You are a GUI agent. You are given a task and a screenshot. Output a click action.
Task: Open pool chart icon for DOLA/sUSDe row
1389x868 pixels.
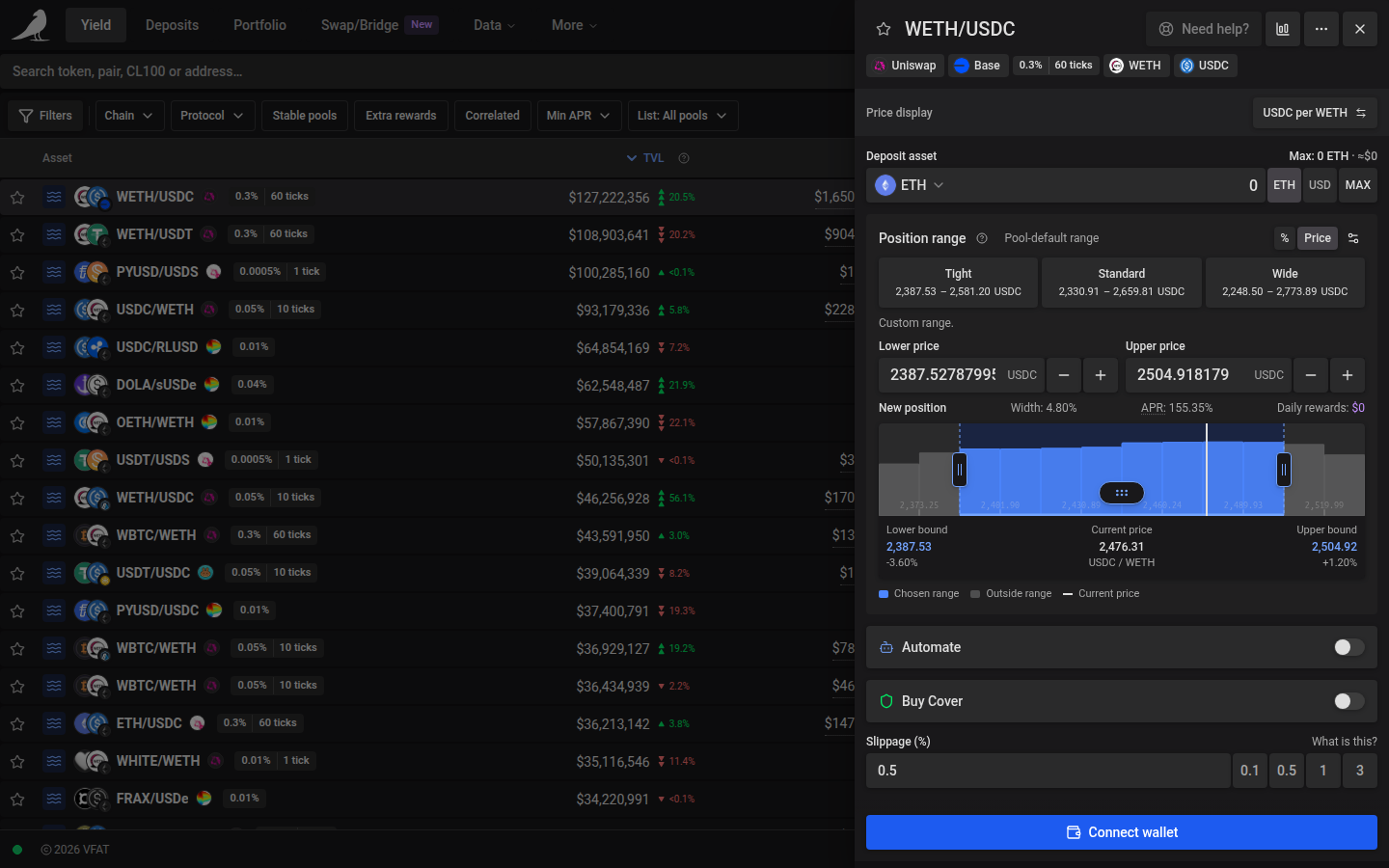point(54,385)
